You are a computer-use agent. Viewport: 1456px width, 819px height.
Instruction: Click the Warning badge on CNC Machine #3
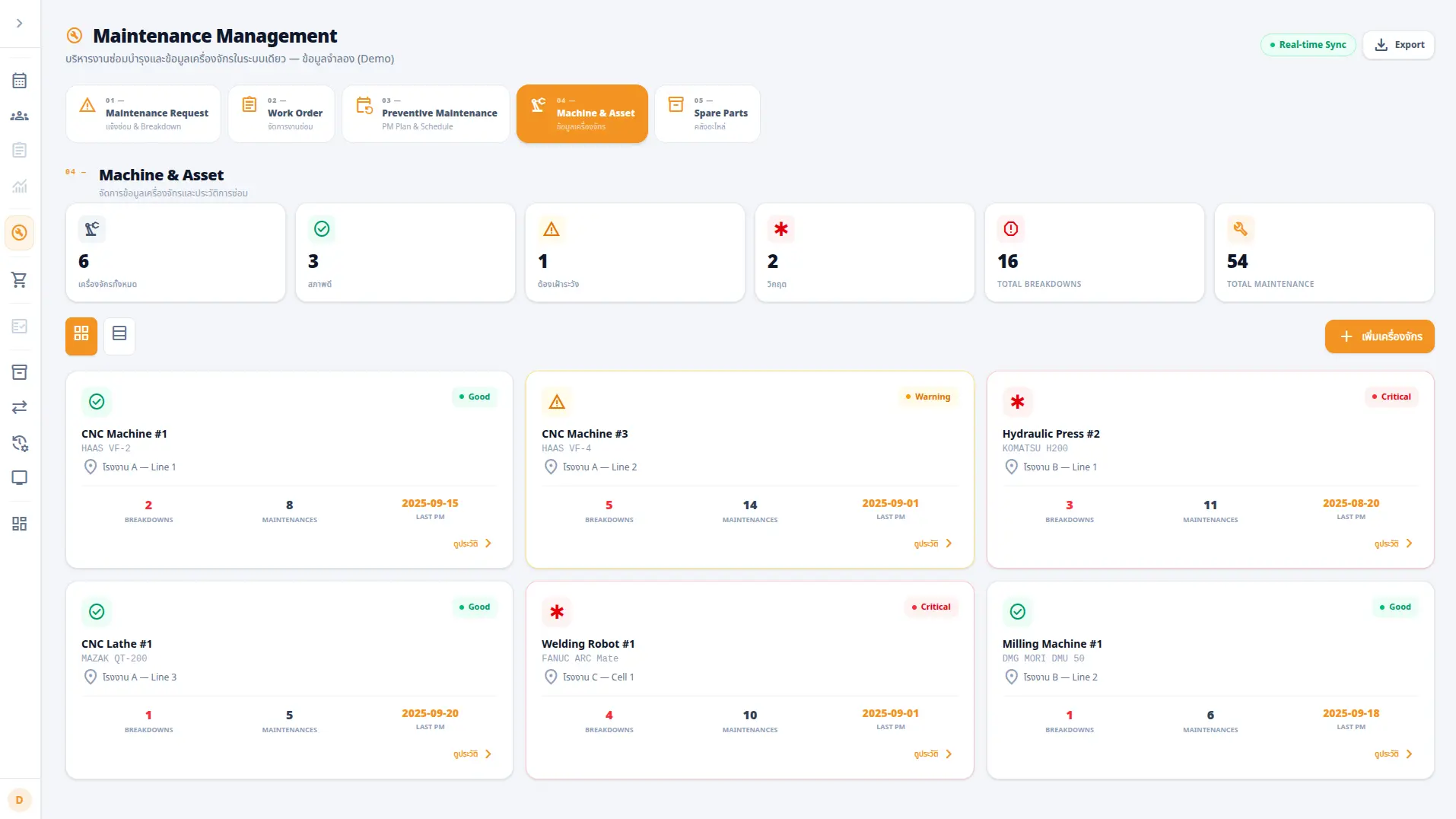coord(928,397)
